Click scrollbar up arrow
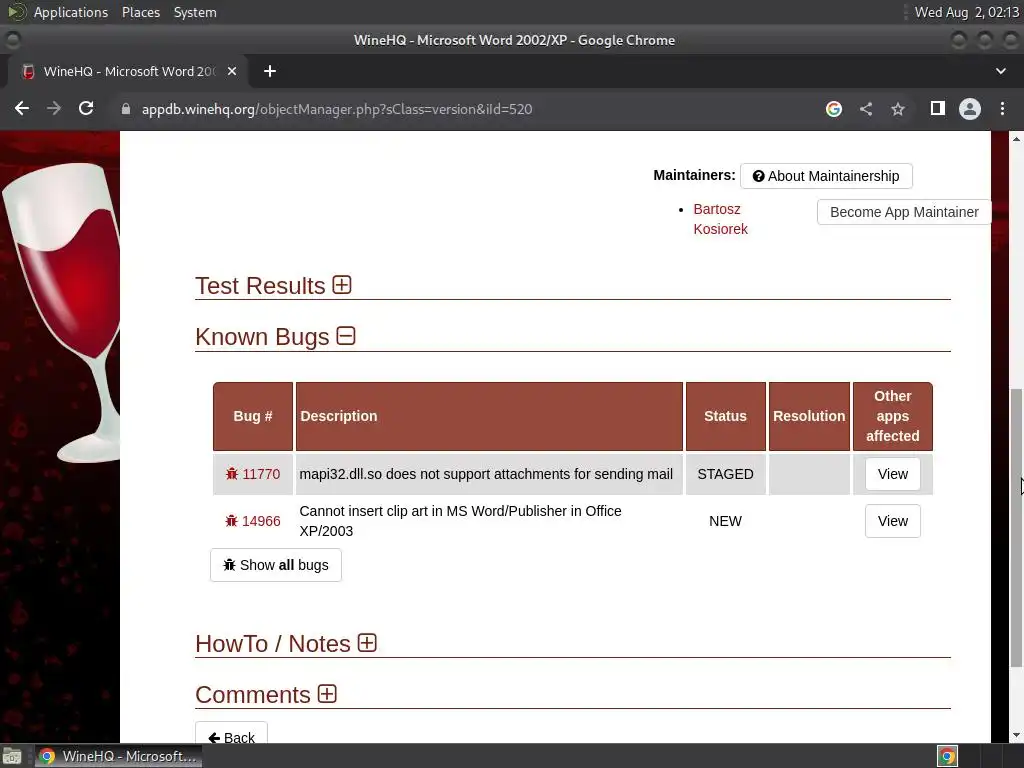 pos(1016,138)
